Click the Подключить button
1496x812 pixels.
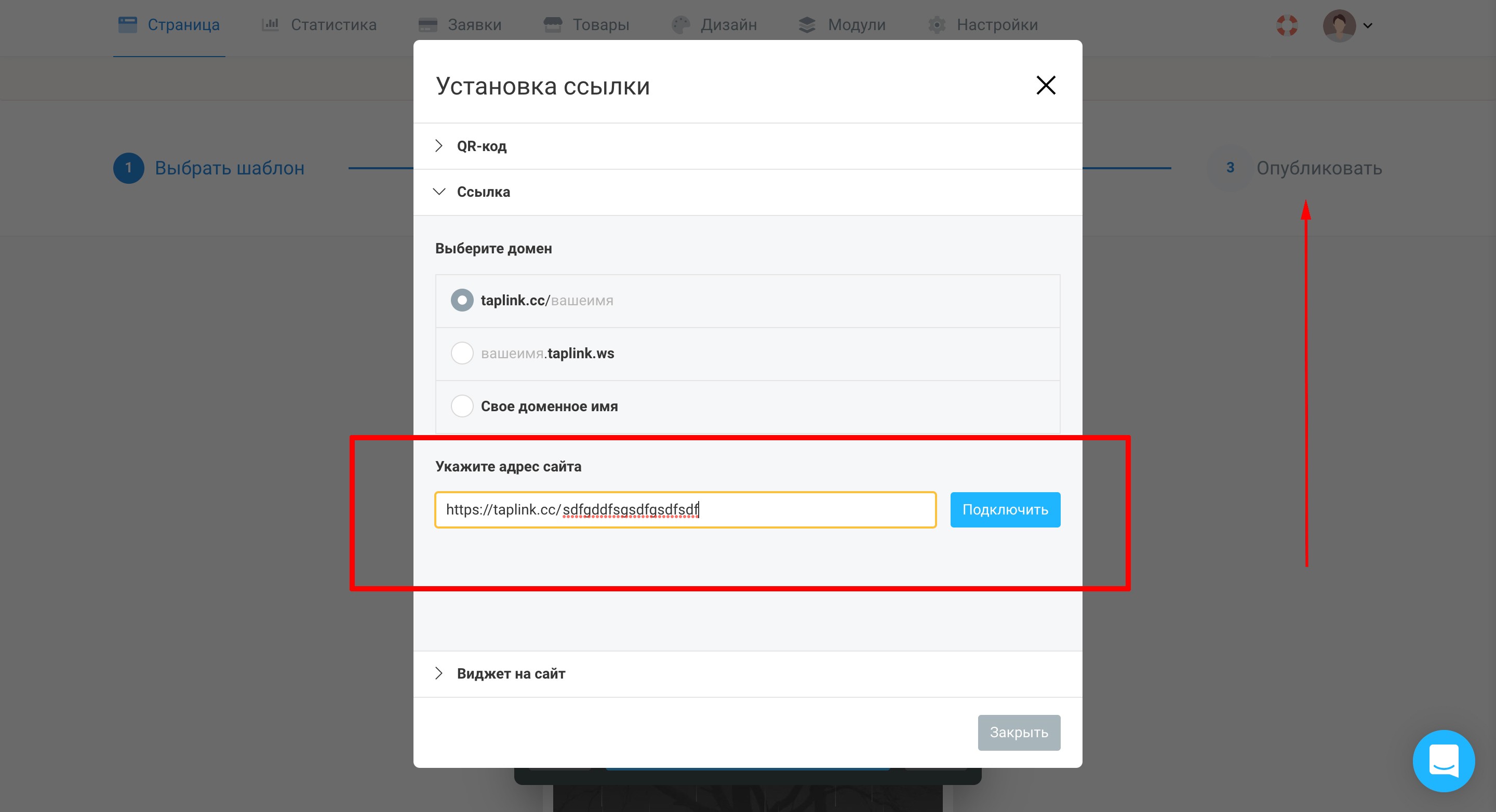click(x=1005, y=510)
